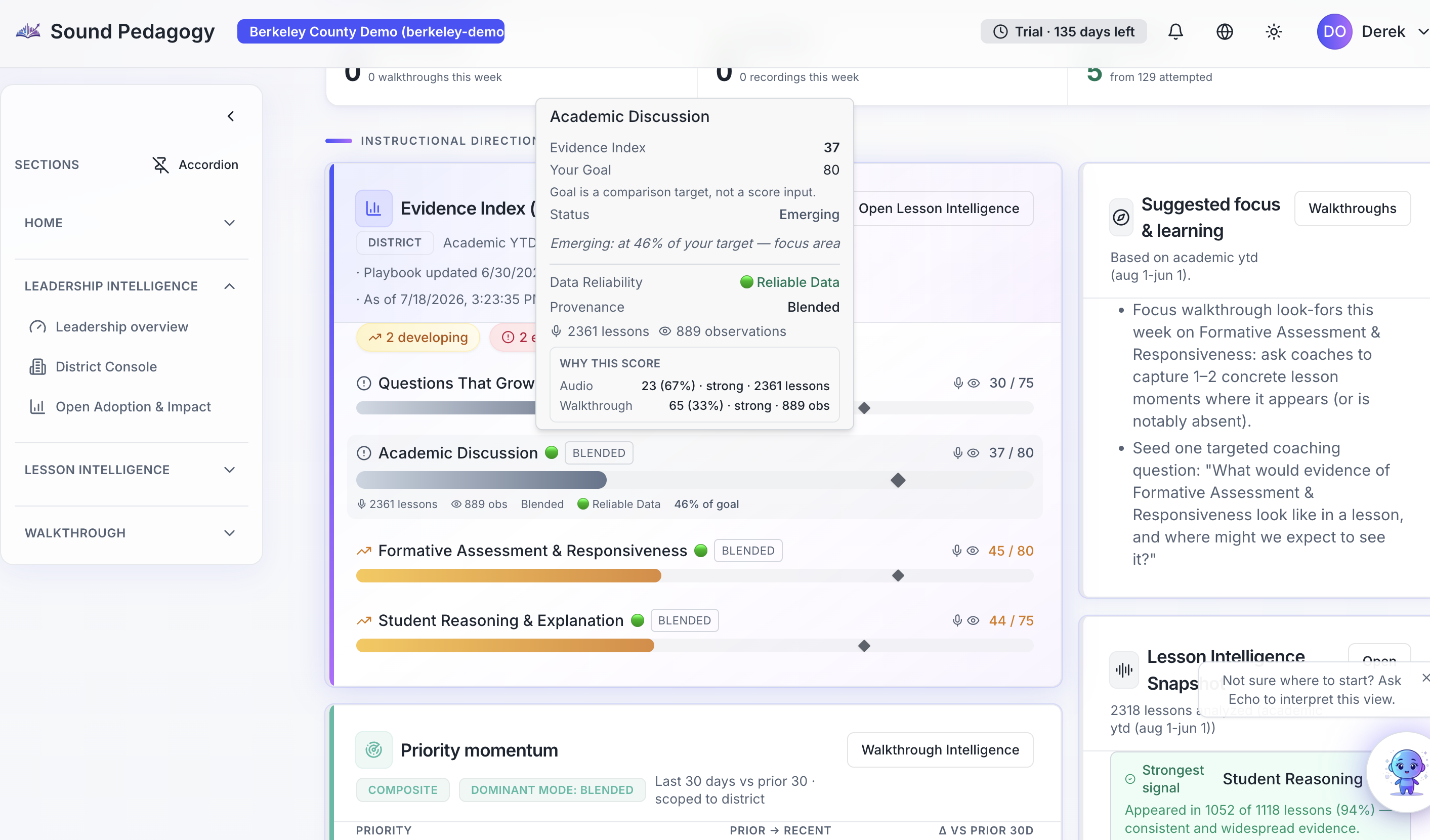
Task: Go to Leadership overview
Action: [121, 327]
